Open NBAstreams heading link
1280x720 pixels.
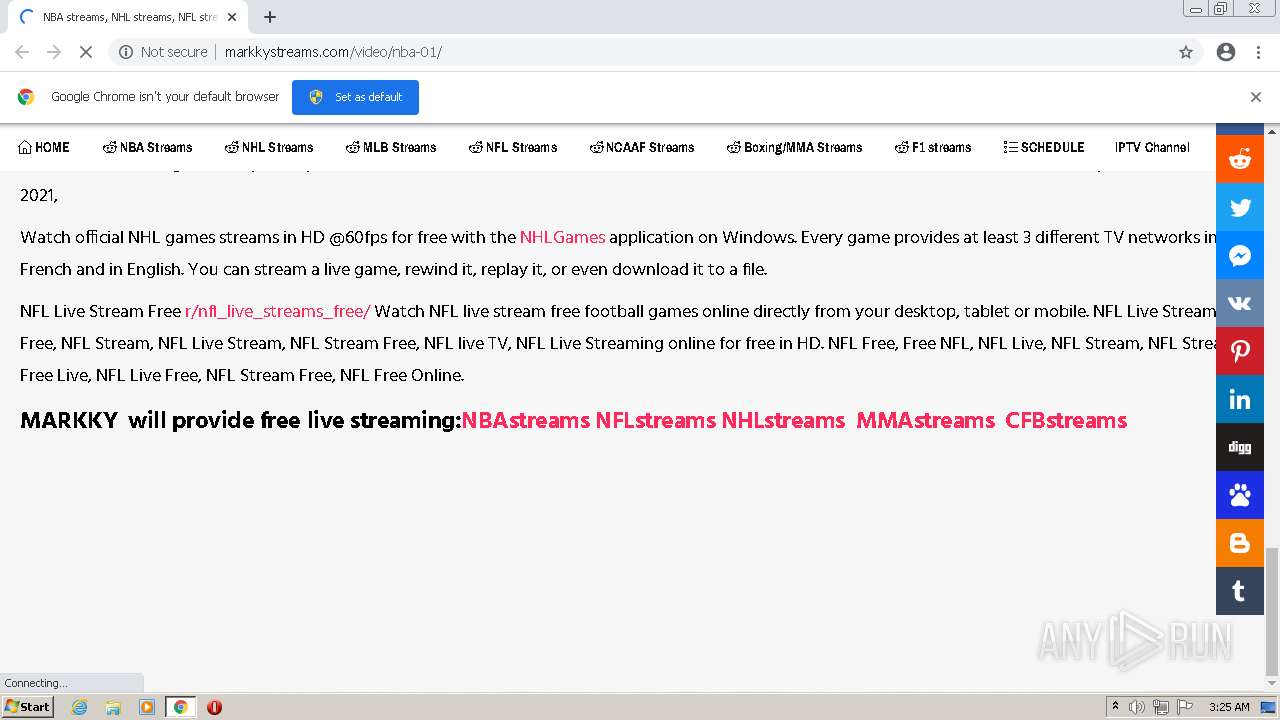pos(525,420)
